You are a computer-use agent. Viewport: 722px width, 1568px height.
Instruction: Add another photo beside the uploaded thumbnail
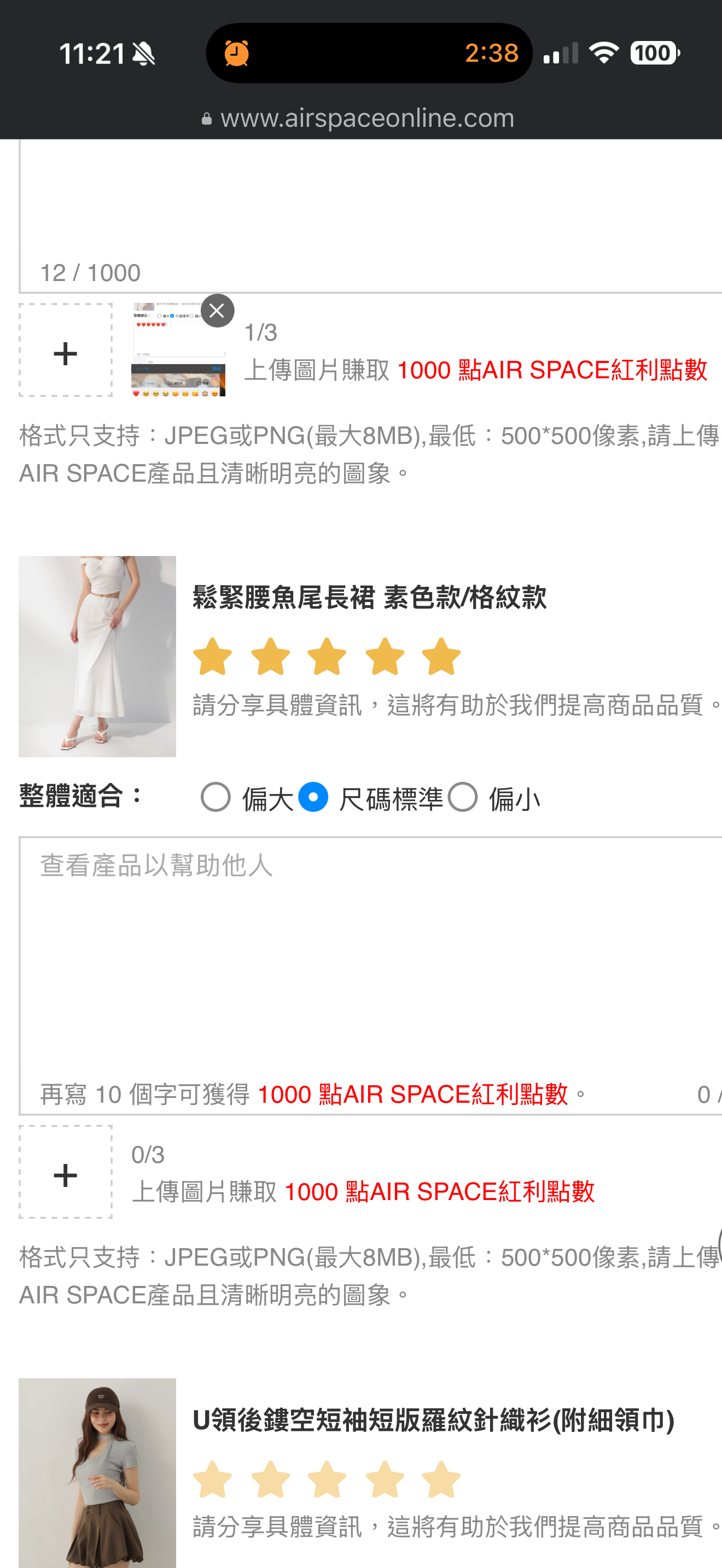coord(66,350)
